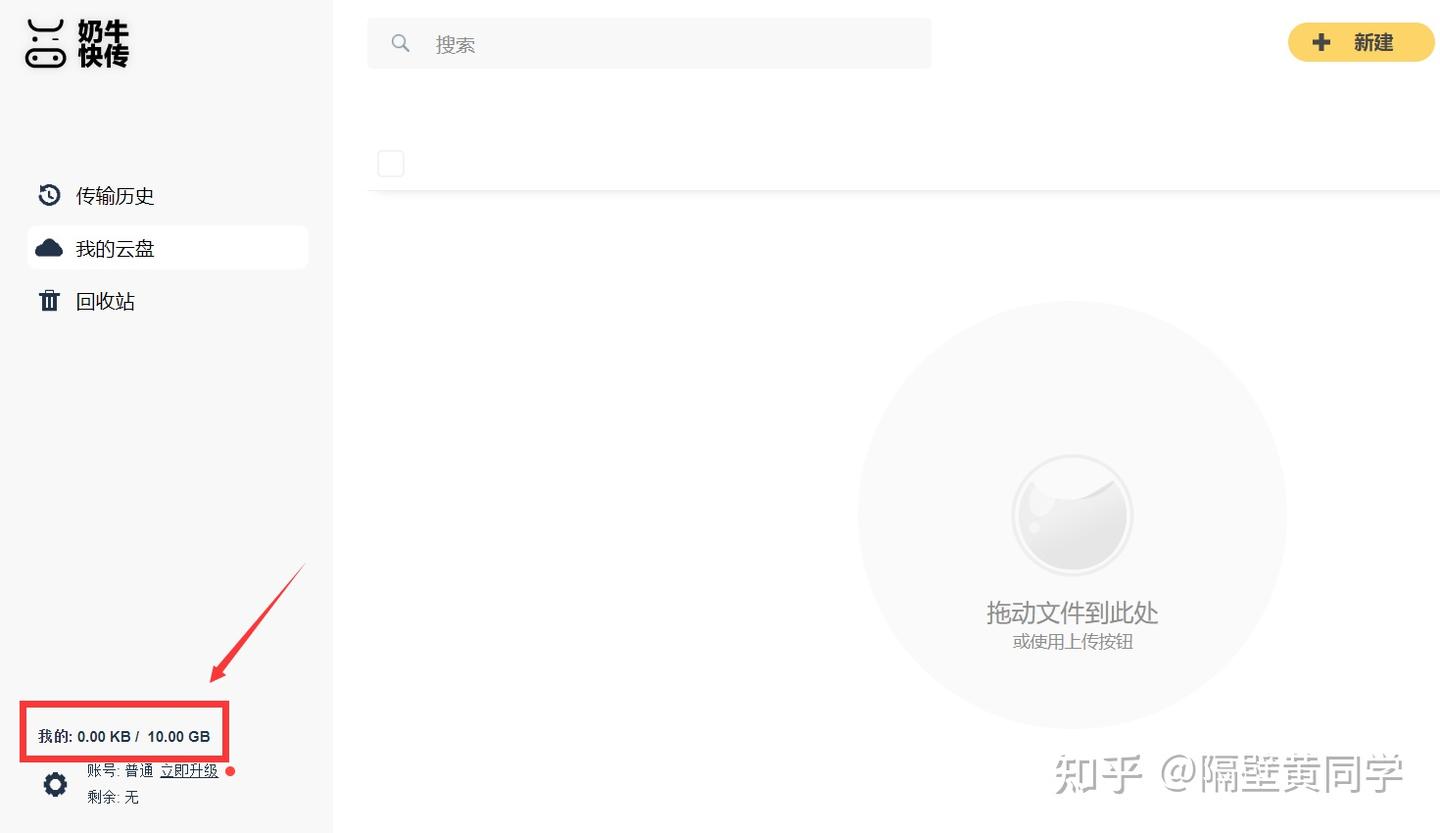Image resolution: width=1440 pixels, height=833 pixels.
Task: Open 回收站 in sidebar
Action: pos(168,301)
